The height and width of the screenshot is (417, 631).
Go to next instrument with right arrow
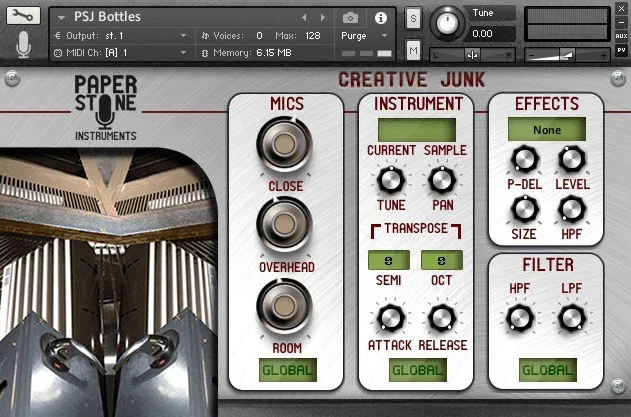323,17
